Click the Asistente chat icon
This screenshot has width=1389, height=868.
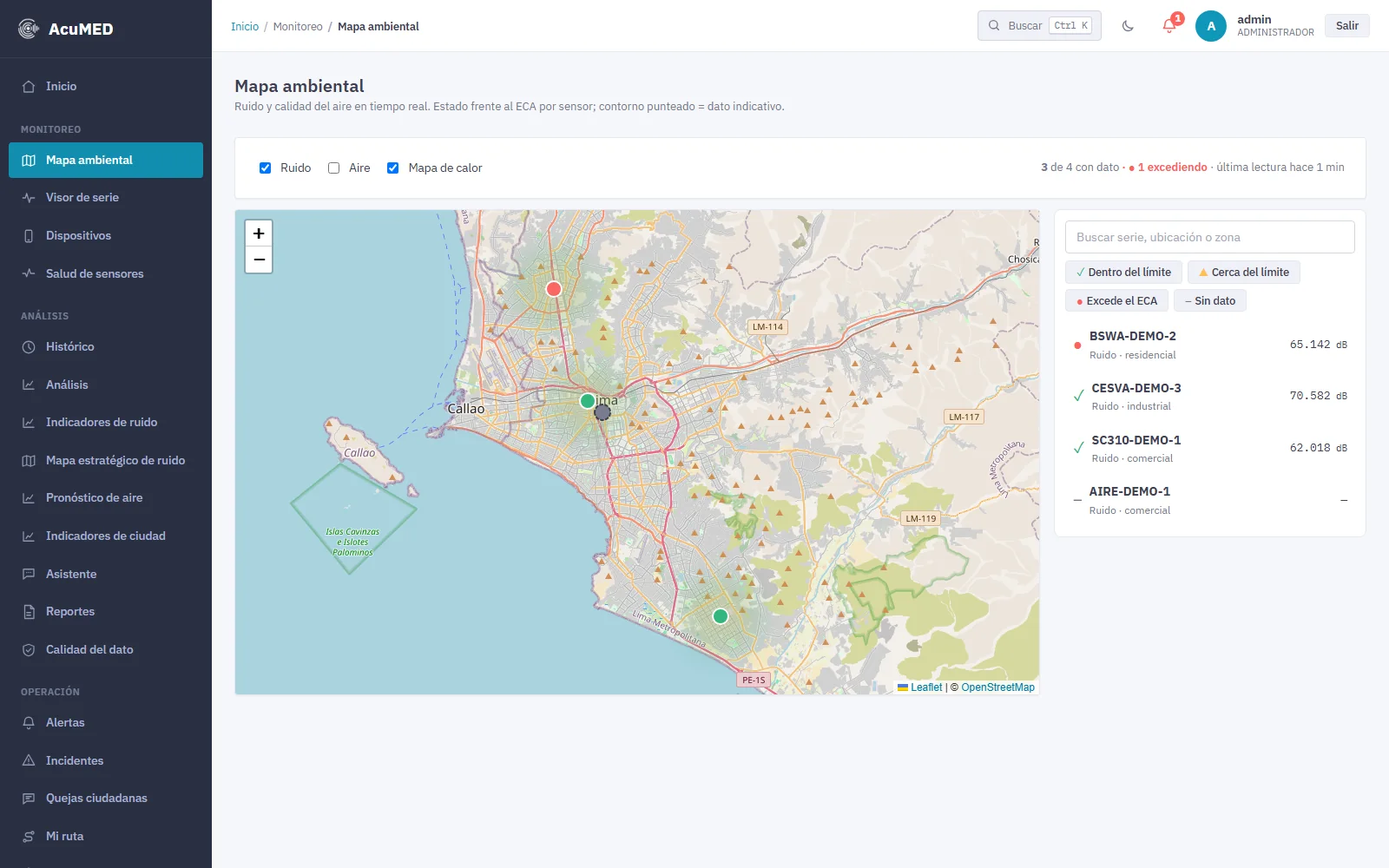point(29,575)
